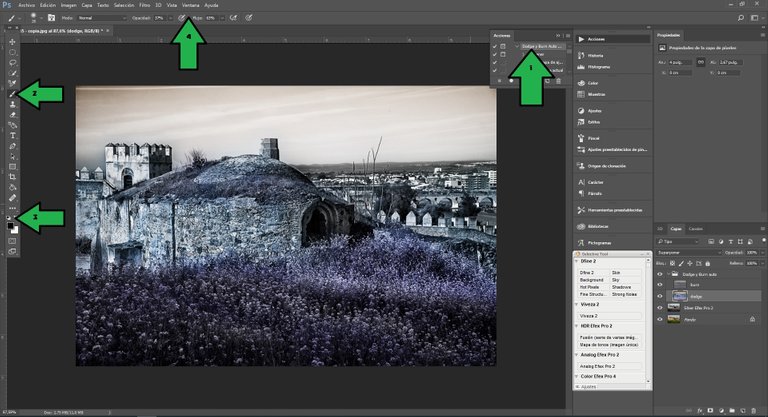Collapse the Dfine 2 section in Selective Tool
Image resolution: width=768 pixels, height=417 pixels.
click(576, 262)
